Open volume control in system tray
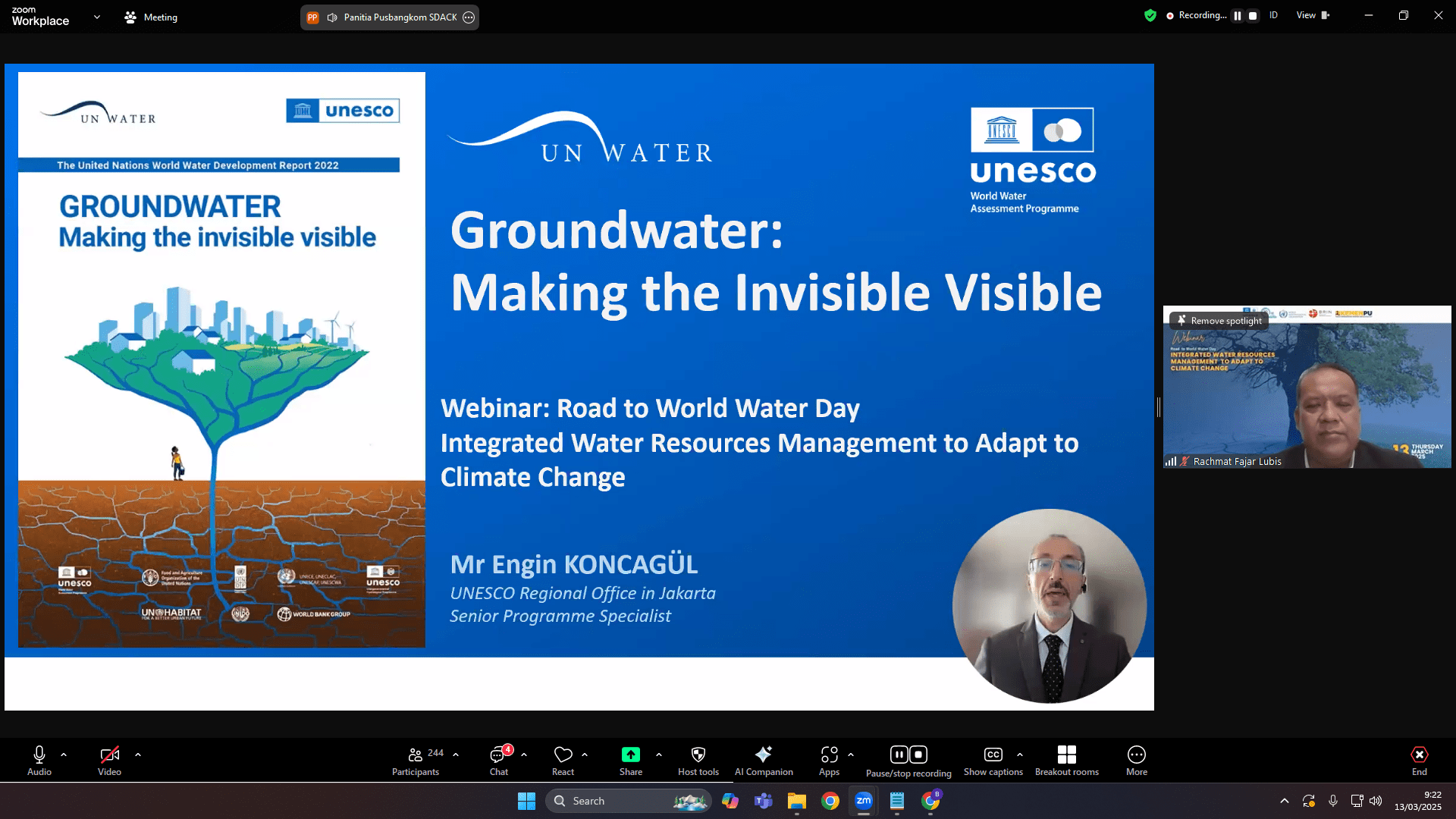The width and height of the screenshot is (1456, 819). coord(1376,801)
